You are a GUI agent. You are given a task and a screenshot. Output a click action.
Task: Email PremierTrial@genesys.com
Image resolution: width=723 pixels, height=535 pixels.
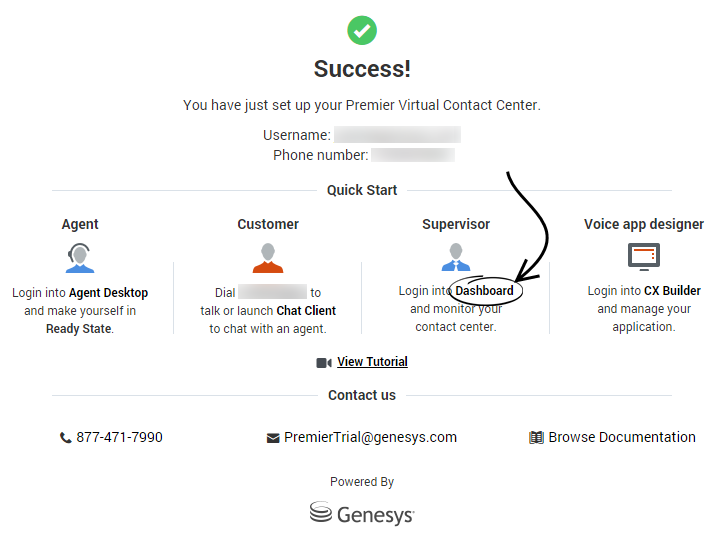[x=370, y=437]
